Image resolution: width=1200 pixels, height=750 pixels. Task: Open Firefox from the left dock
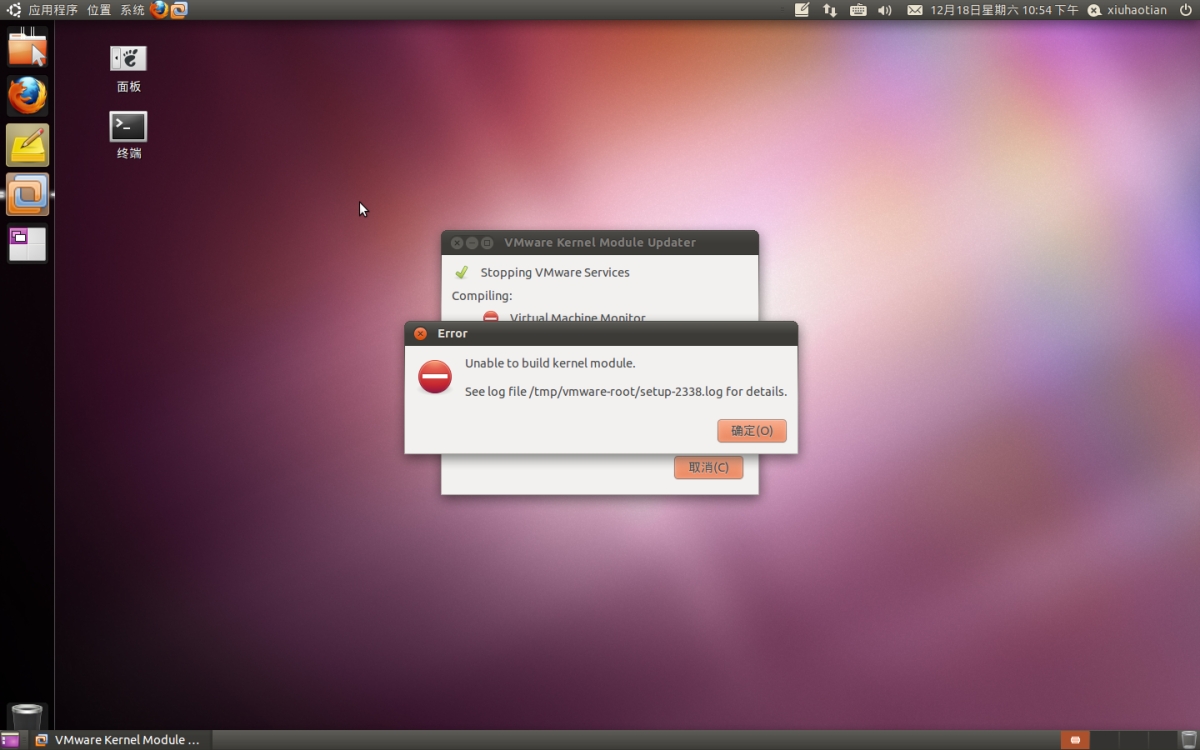tap(27, 96)
